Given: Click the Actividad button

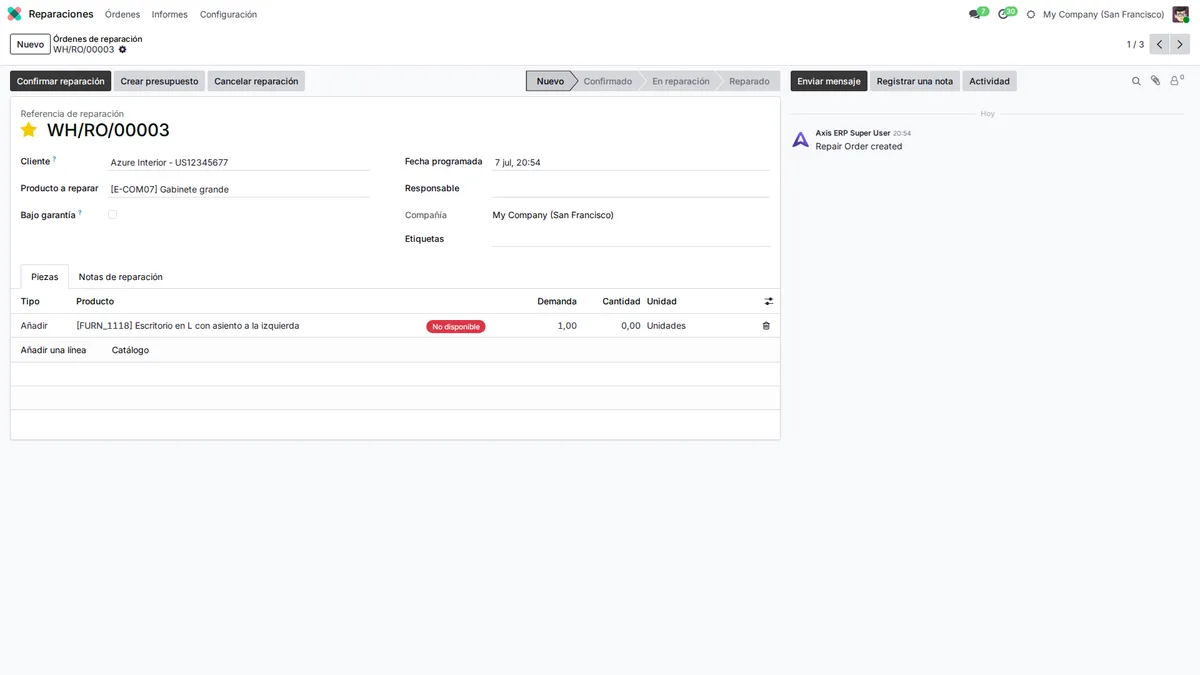Looking at the screenshot, I should [x=990, y=81].
